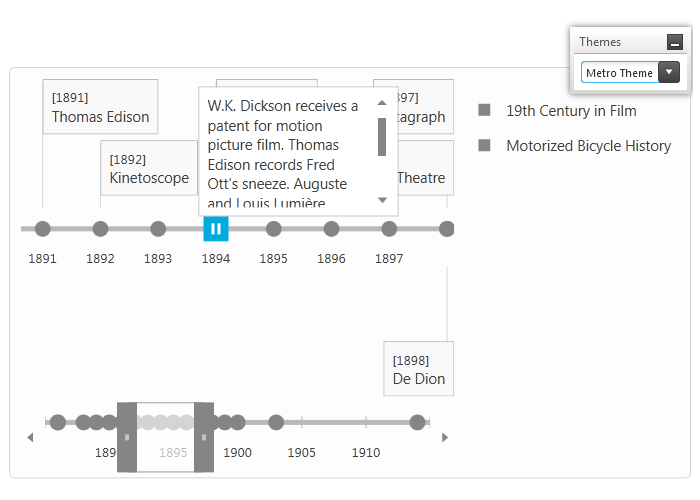The image size is (700, 500).
Task: Click the pause marker at 1894
Action: (216, 229)
